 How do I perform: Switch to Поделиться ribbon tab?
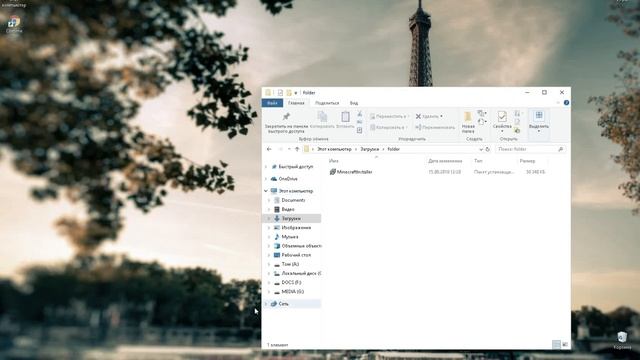327,103
